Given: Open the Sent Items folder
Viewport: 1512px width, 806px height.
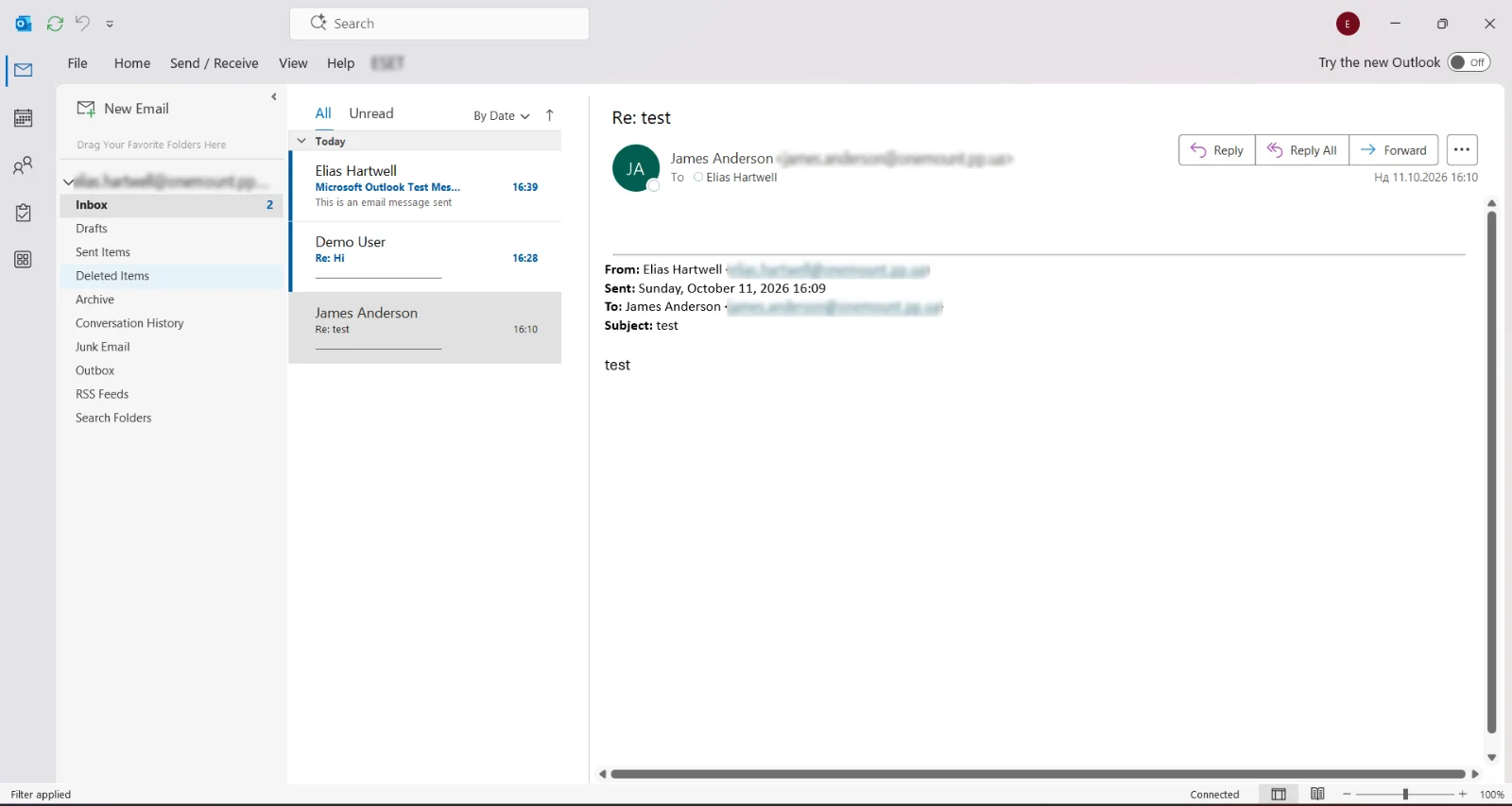Looking at the screenshot, I should (171, 252).
